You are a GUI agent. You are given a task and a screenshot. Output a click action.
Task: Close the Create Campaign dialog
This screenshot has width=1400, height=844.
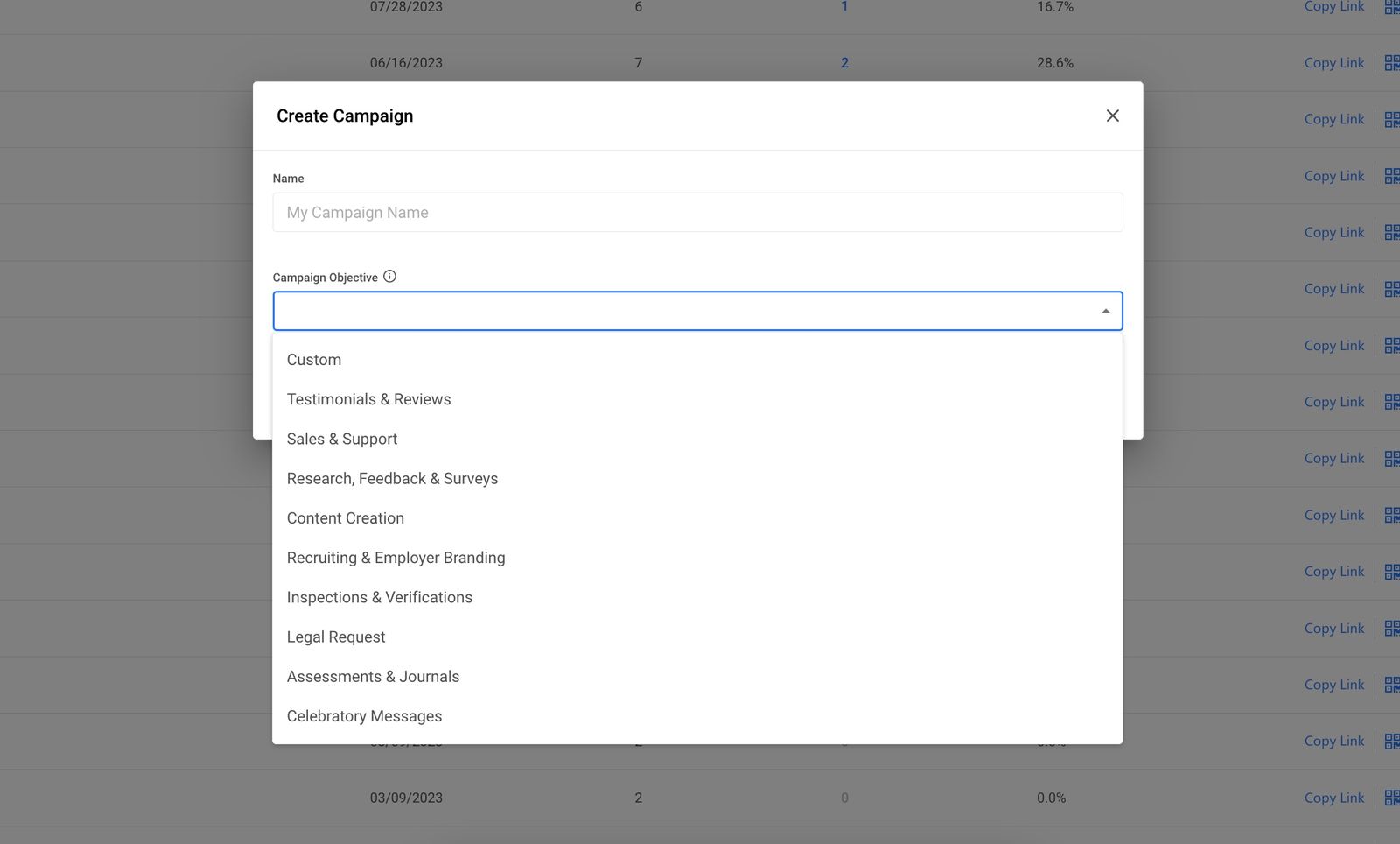point(1112,115)
